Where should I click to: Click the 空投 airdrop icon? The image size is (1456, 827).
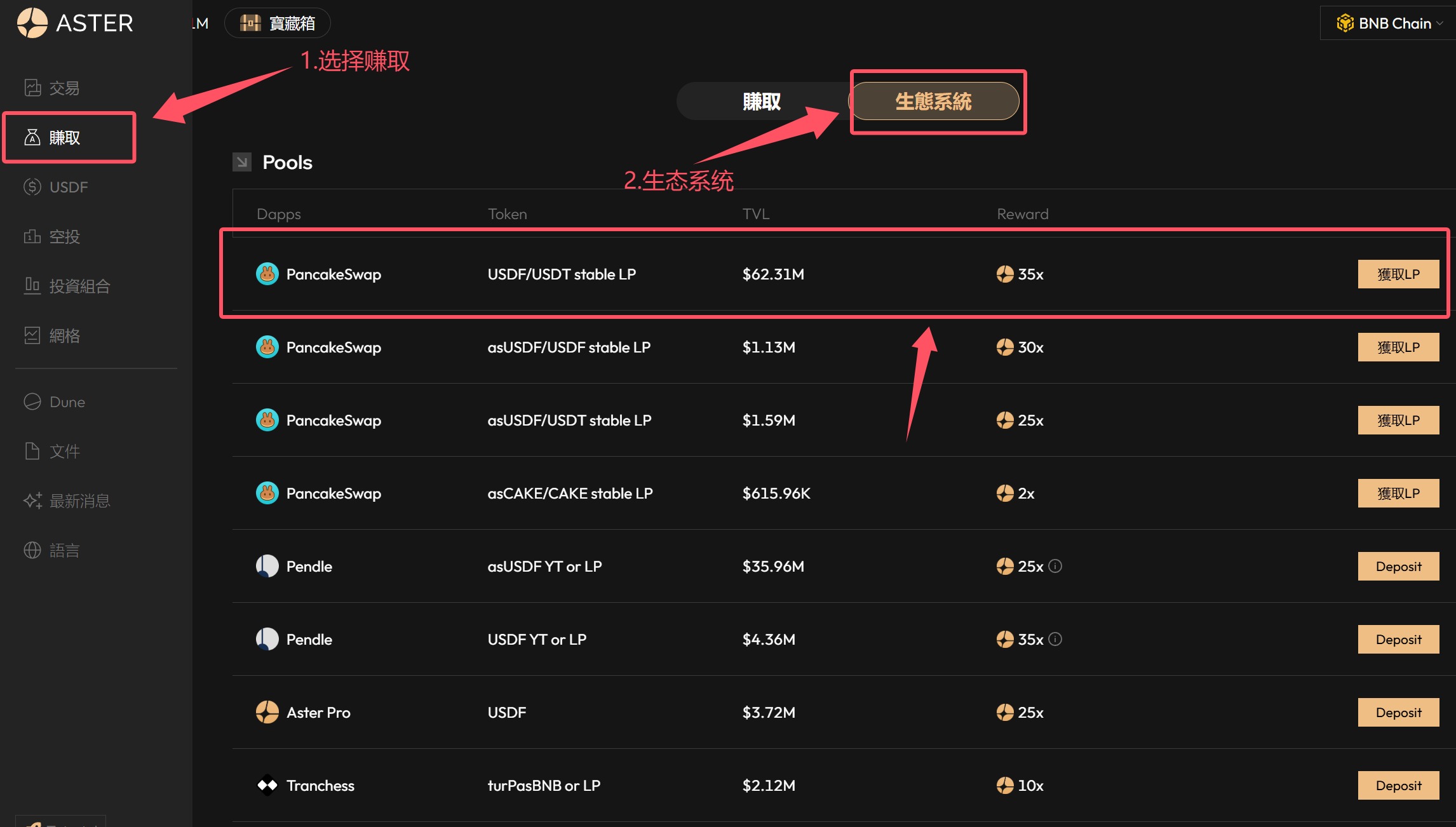tap(32, 236)
